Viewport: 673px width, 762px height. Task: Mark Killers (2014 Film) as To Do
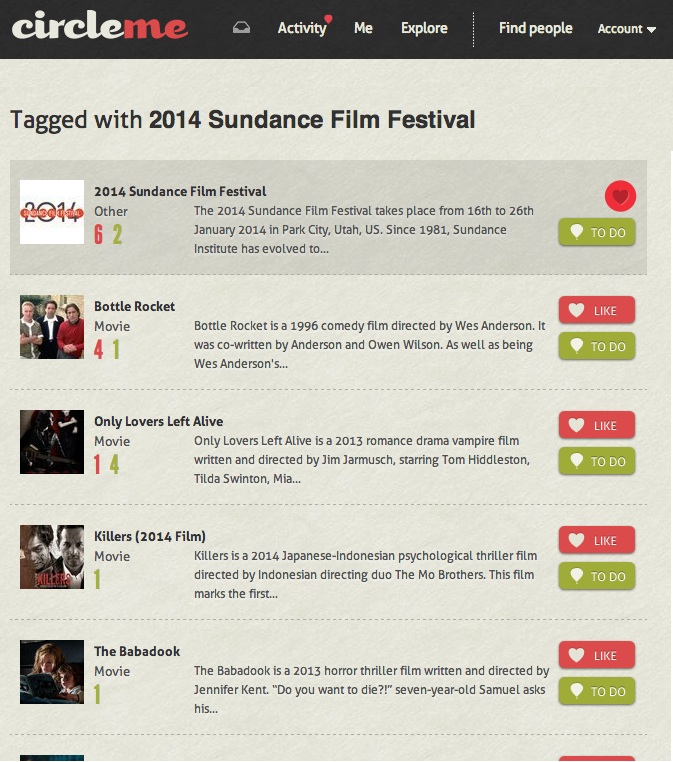[x=596, y=577]
